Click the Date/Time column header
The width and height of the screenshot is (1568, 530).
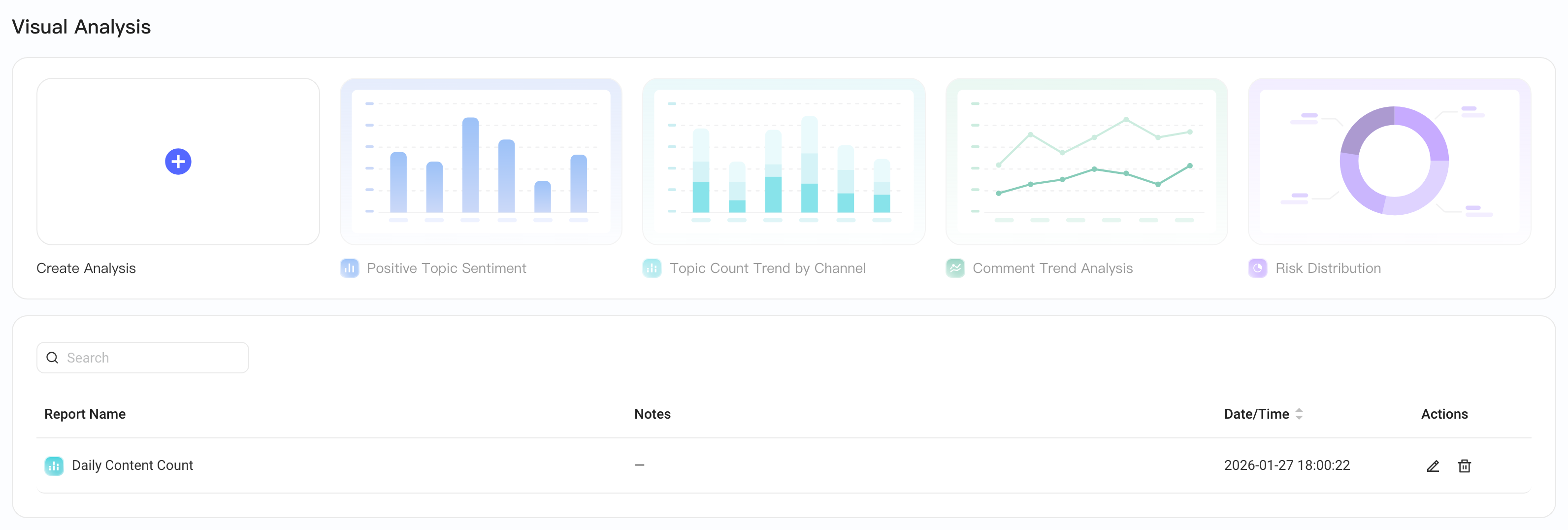(1256, 414)
